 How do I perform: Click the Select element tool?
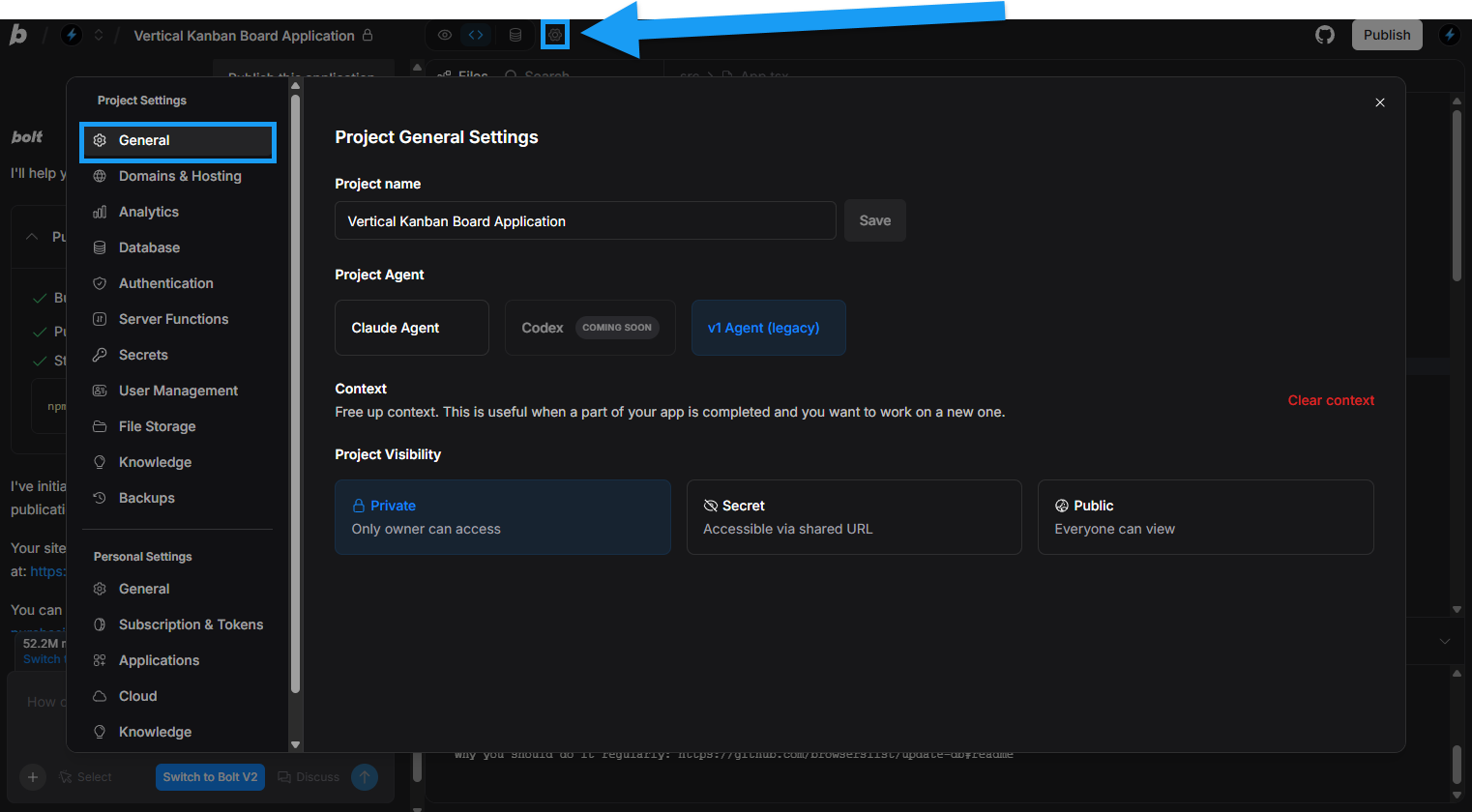85,777
